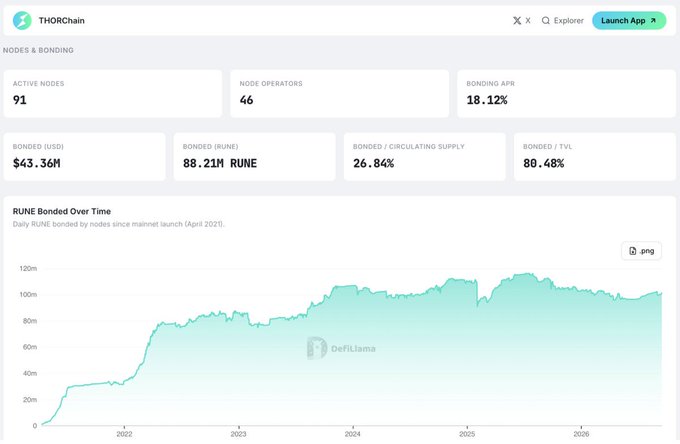The height and width of the screenshot is (444, 680).
Task: Click the BONDED / TVL value 80.48%
Action: [x=543, y=163]
